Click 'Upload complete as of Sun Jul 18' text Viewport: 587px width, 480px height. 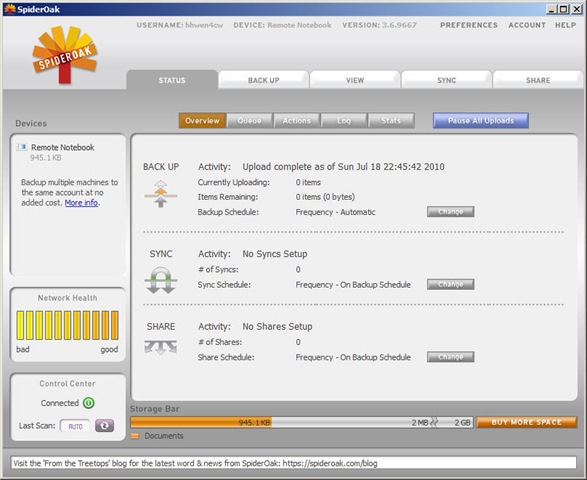tap(343, 167)
